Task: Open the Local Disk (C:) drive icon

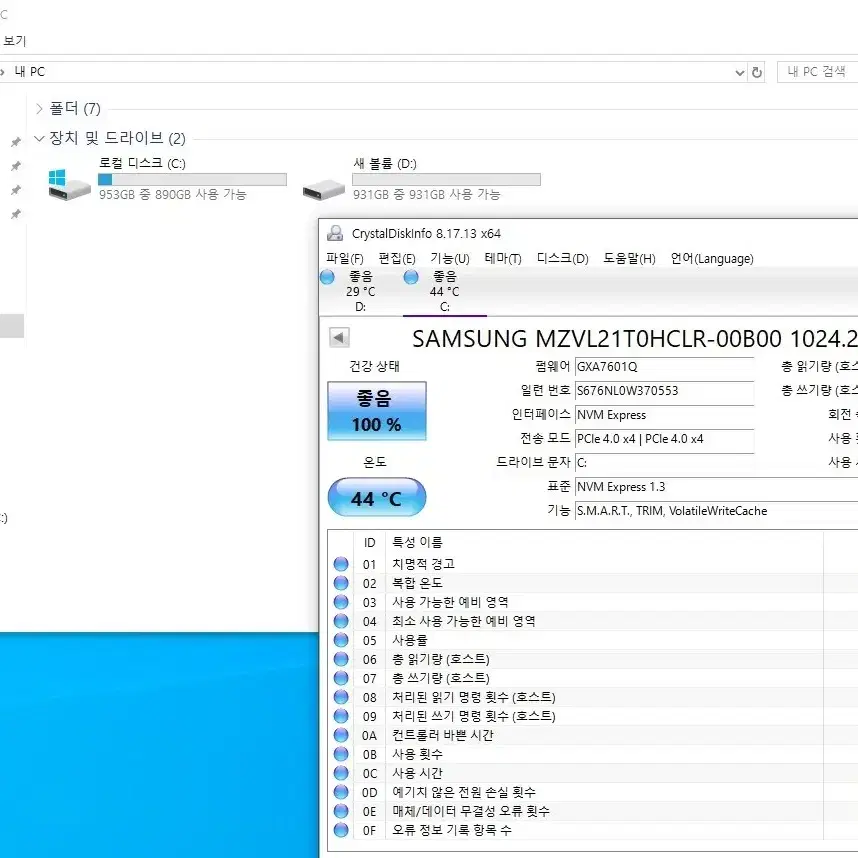Action: tap(69, 184)
